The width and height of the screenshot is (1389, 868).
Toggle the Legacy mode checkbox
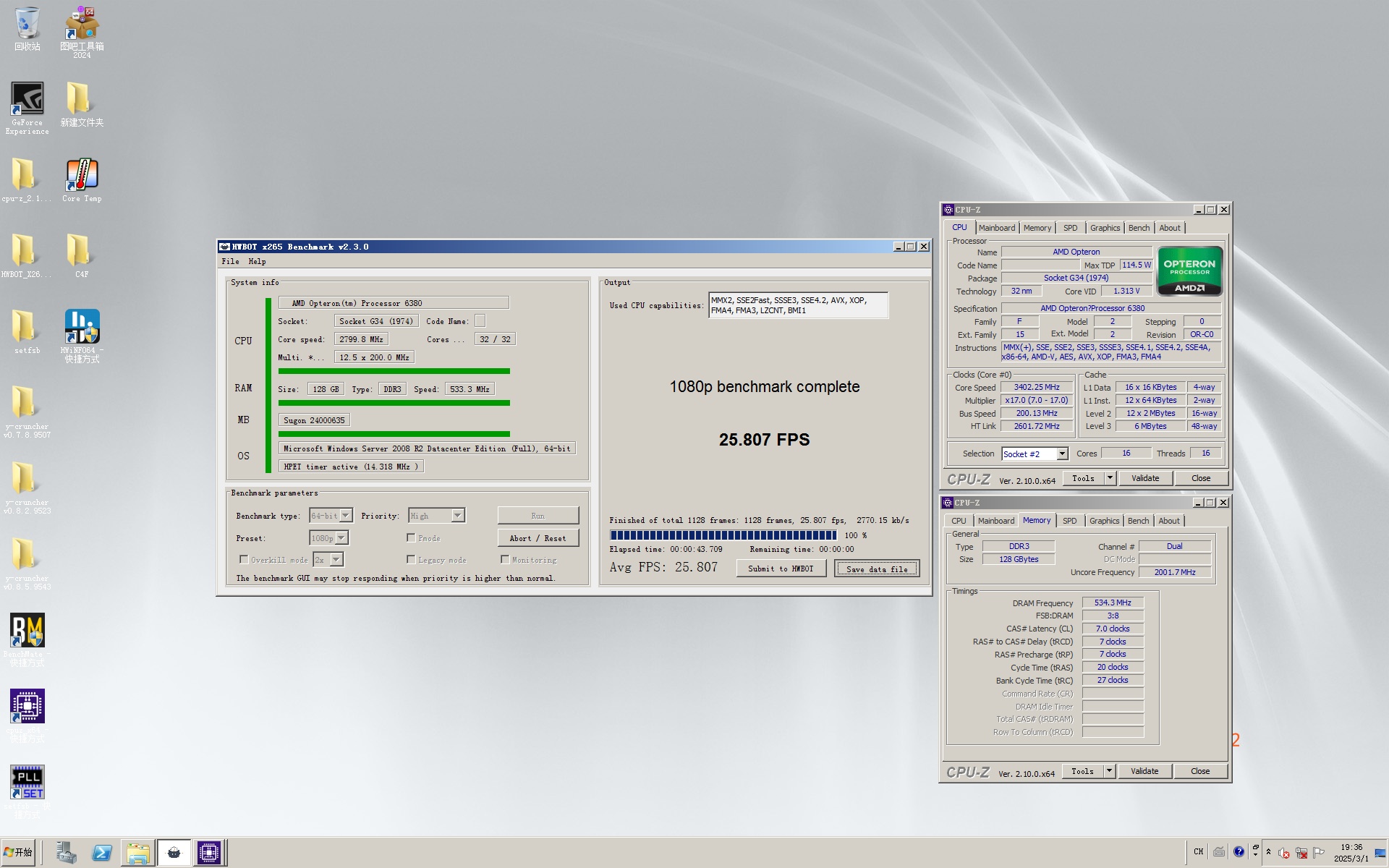pos(411,559)
